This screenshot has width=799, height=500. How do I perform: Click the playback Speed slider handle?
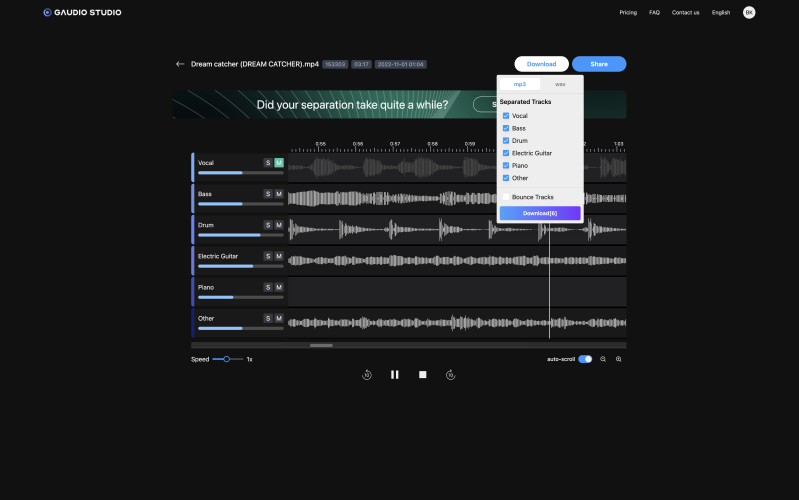click(226, 359)
